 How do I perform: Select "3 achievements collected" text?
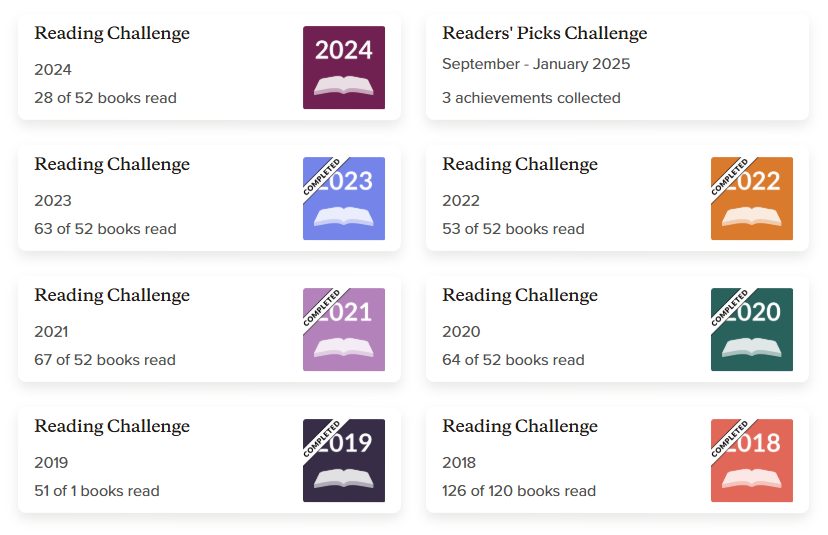tap(531, 98)
